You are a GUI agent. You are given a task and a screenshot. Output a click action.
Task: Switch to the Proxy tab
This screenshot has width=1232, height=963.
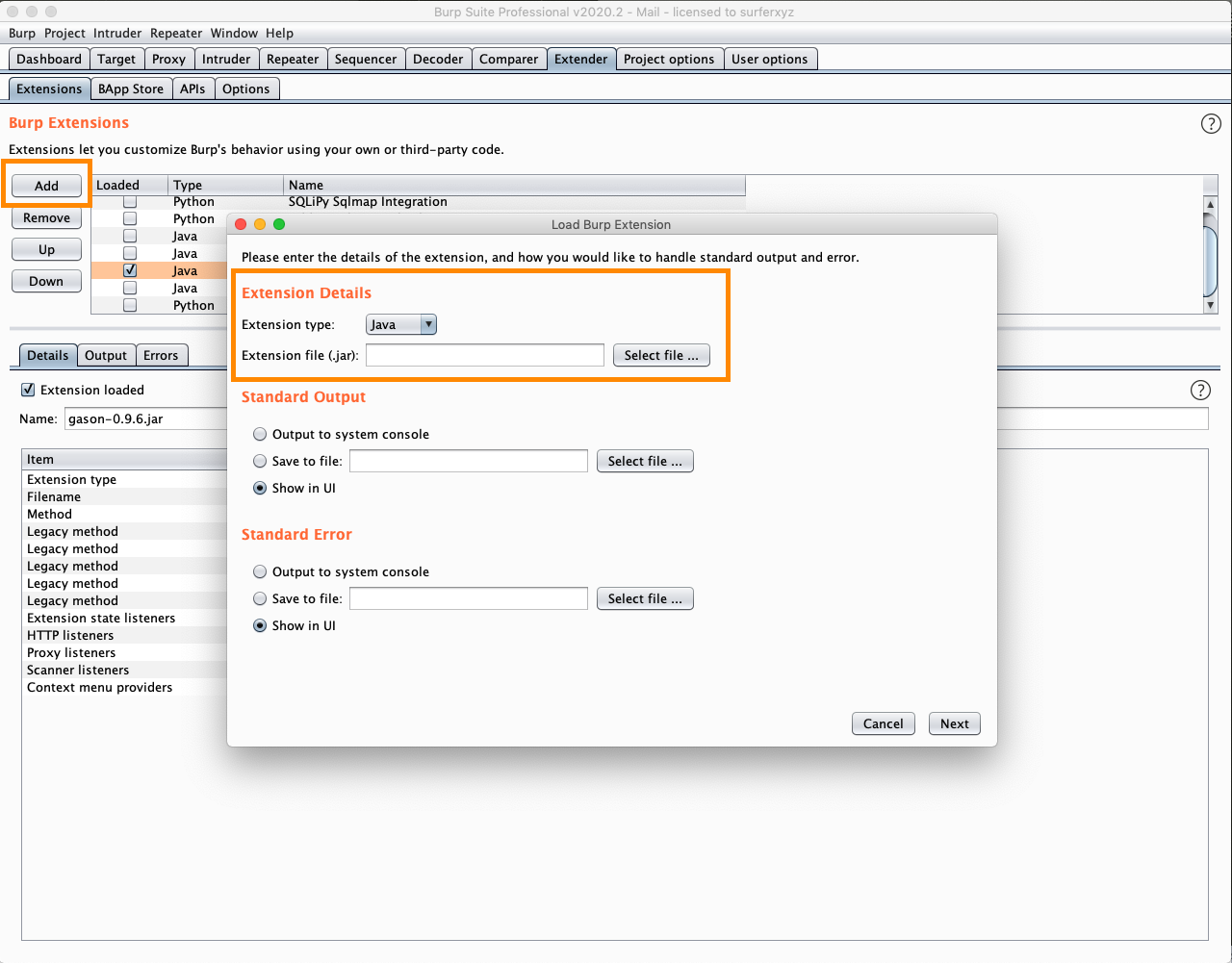pyautogui.click(x=168, y=59)
